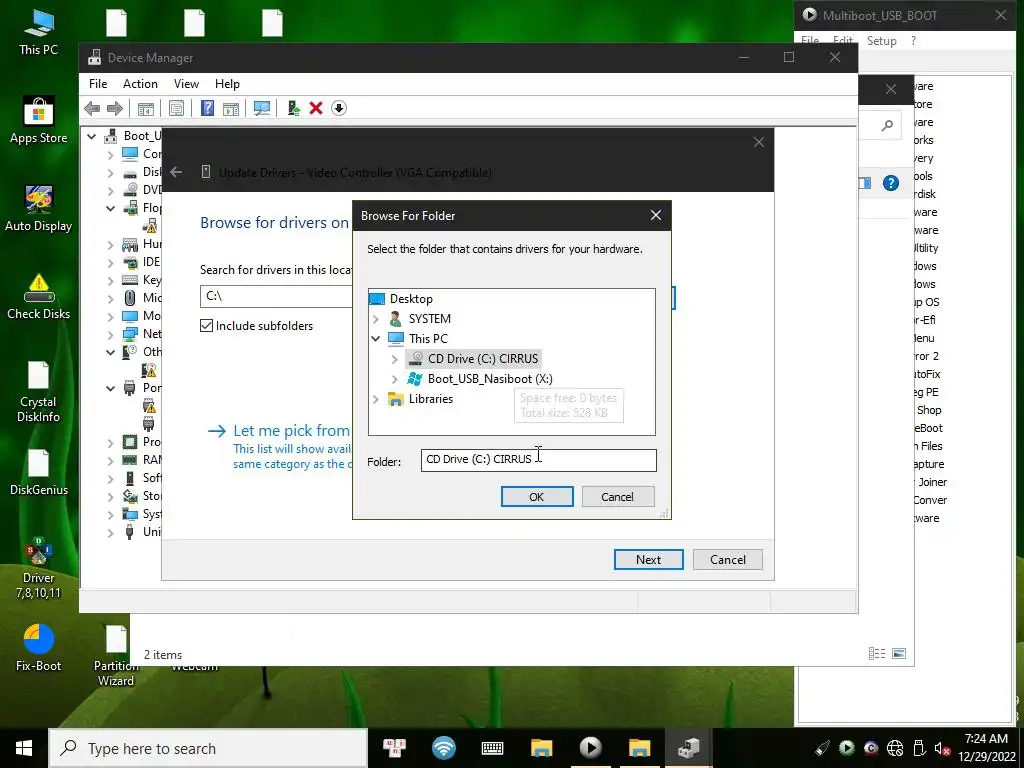Click the media player play icon on taskbar
Screen dimensions: 1024x768
(590, 748)
